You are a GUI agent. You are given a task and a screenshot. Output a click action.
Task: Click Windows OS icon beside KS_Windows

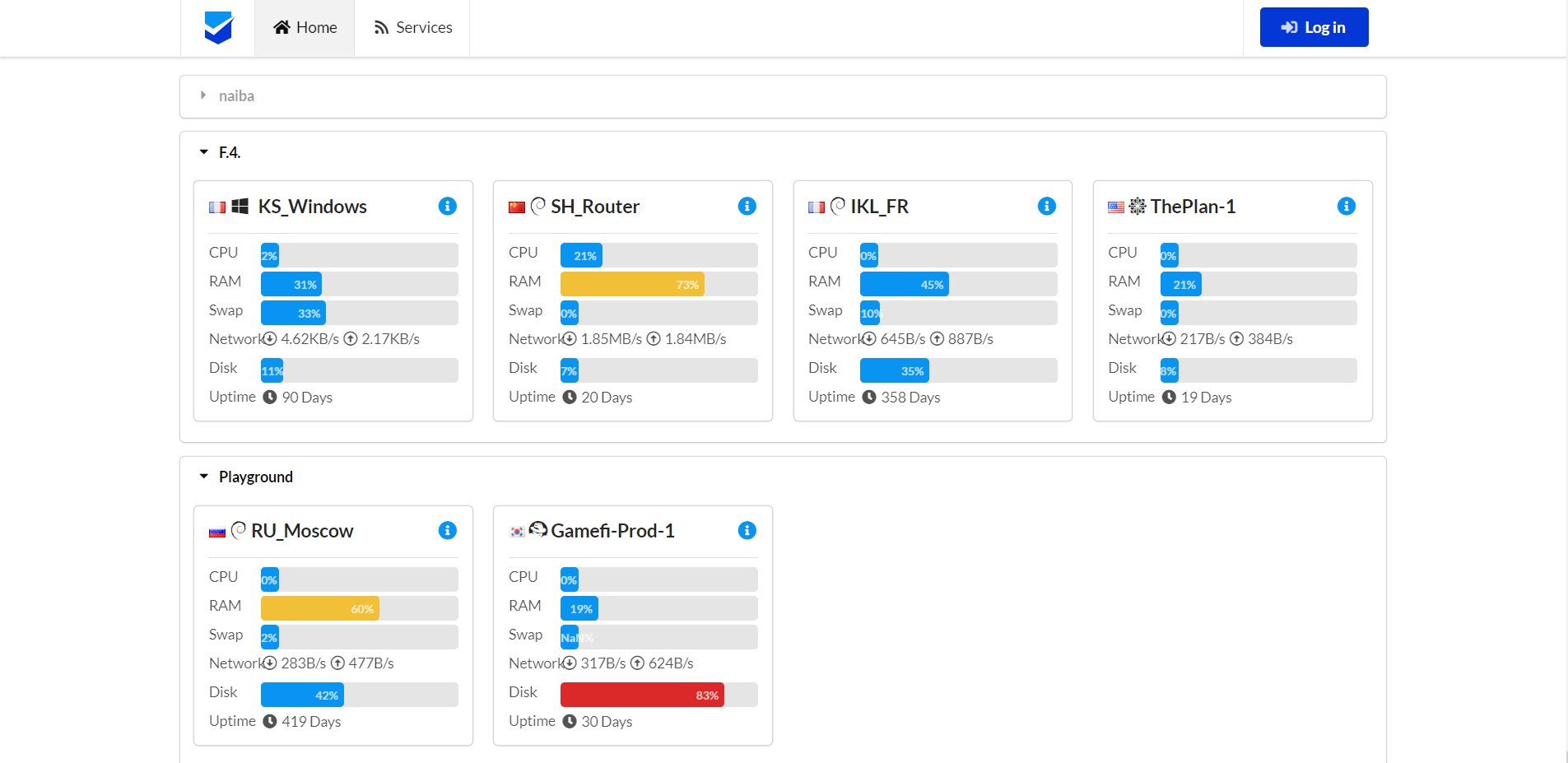coord(240,206)
